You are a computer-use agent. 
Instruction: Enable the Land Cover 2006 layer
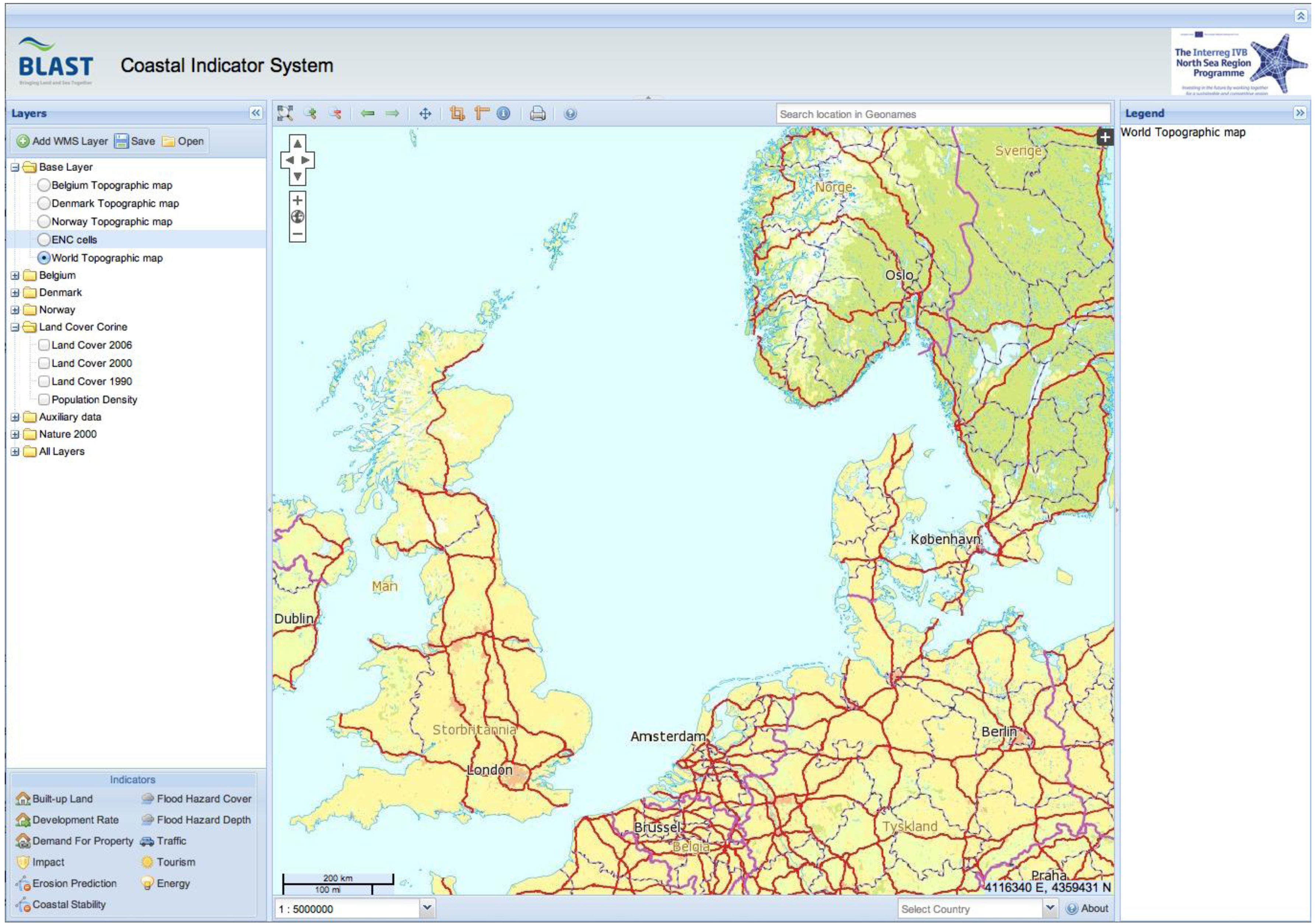click(44, 345)
